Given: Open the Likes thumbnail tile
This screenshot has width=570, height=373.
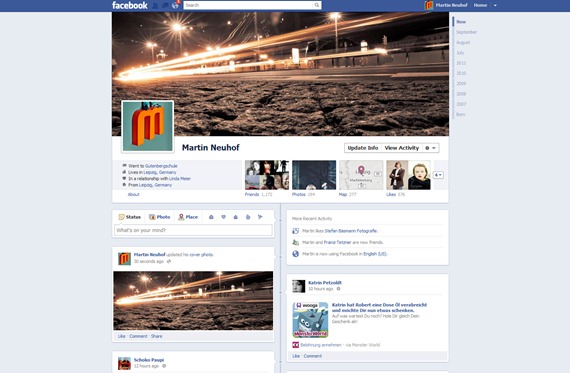Looking at the screenshot, I should (408, 175).
